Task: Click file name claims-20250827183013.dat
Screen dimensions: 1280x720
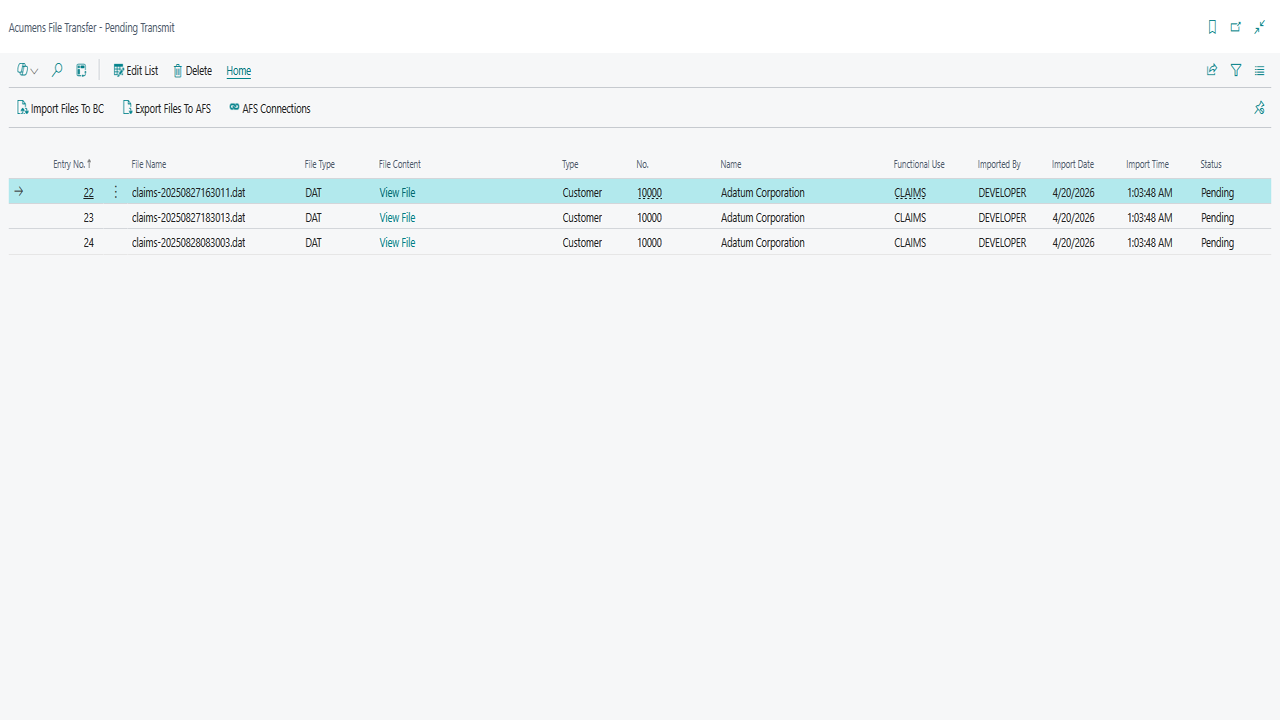Action: [x=188, y=218]
